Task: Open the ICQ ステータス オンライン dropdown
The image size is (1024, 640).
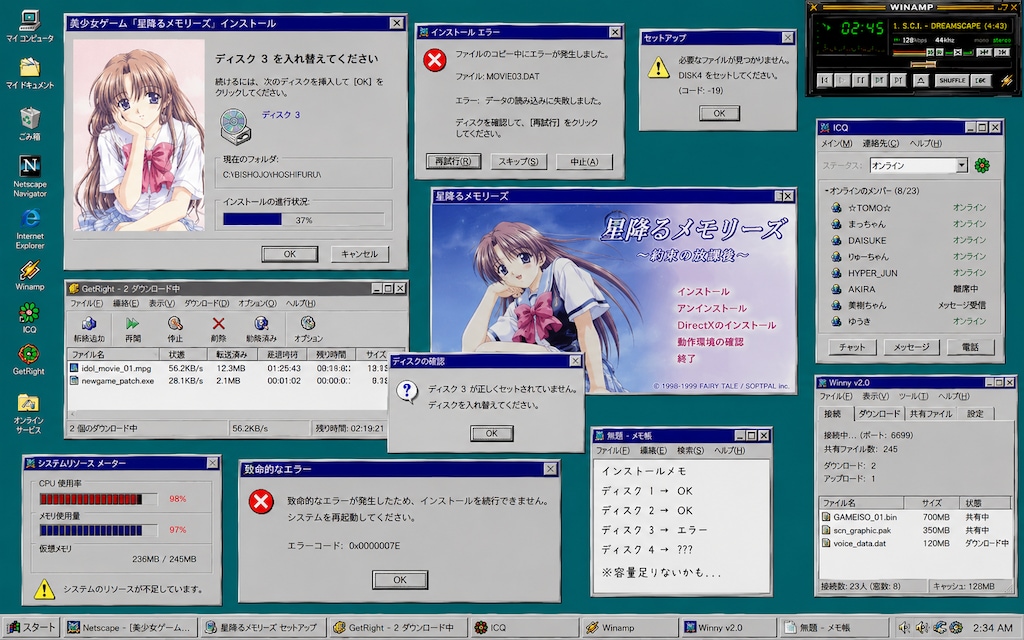Action: tap(962, 165)
